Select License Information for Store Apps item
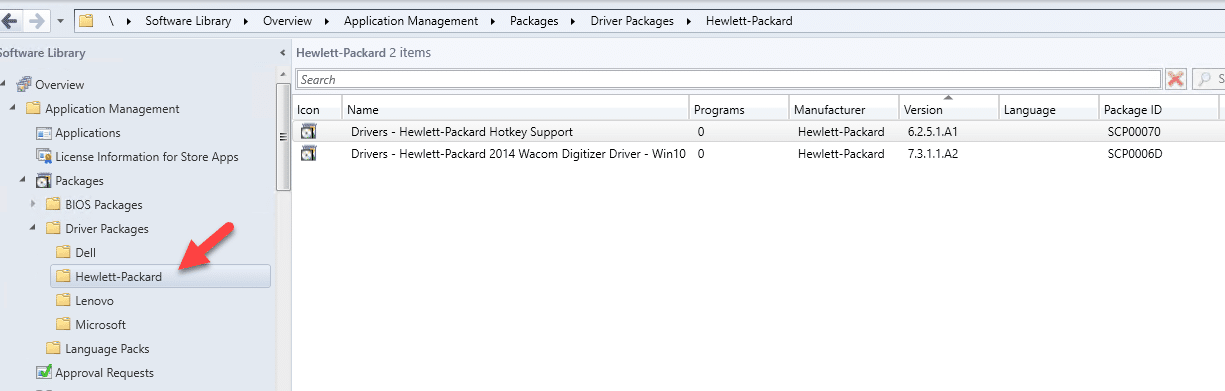Viewport: 1225px width, 391px height. click(x=146, y=157)
